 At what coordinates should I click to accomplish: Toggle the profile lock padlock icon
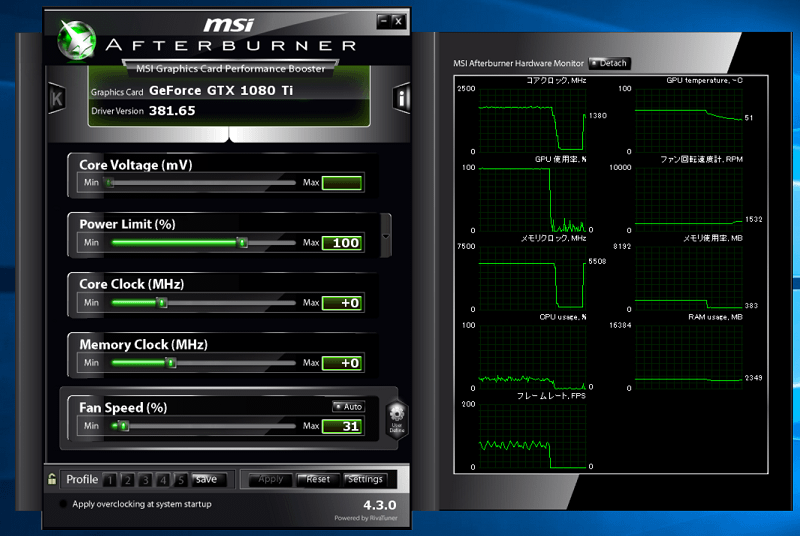point(52,479)
